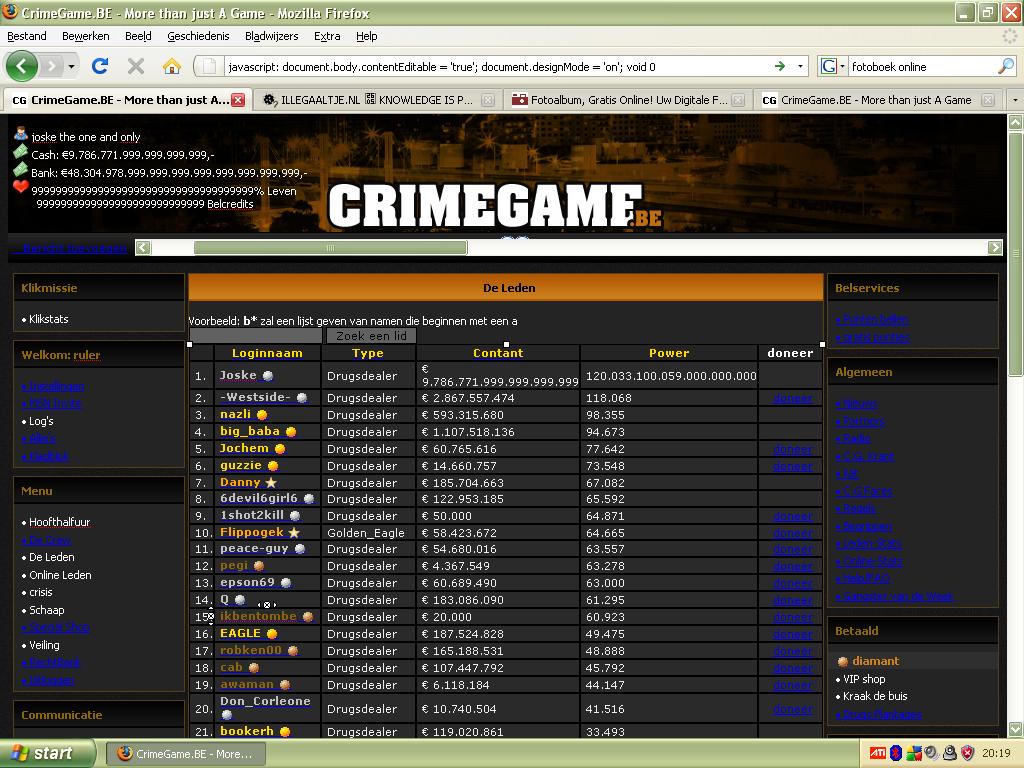Click the red heart Leven icon
Image resolution: width=1024 pixels, height=768 pixels.
click(x=21, y=187)
